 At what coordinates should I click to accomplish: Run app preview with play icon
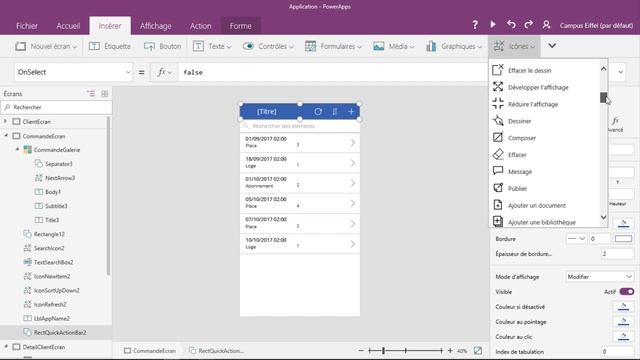(x=493, y=25)
